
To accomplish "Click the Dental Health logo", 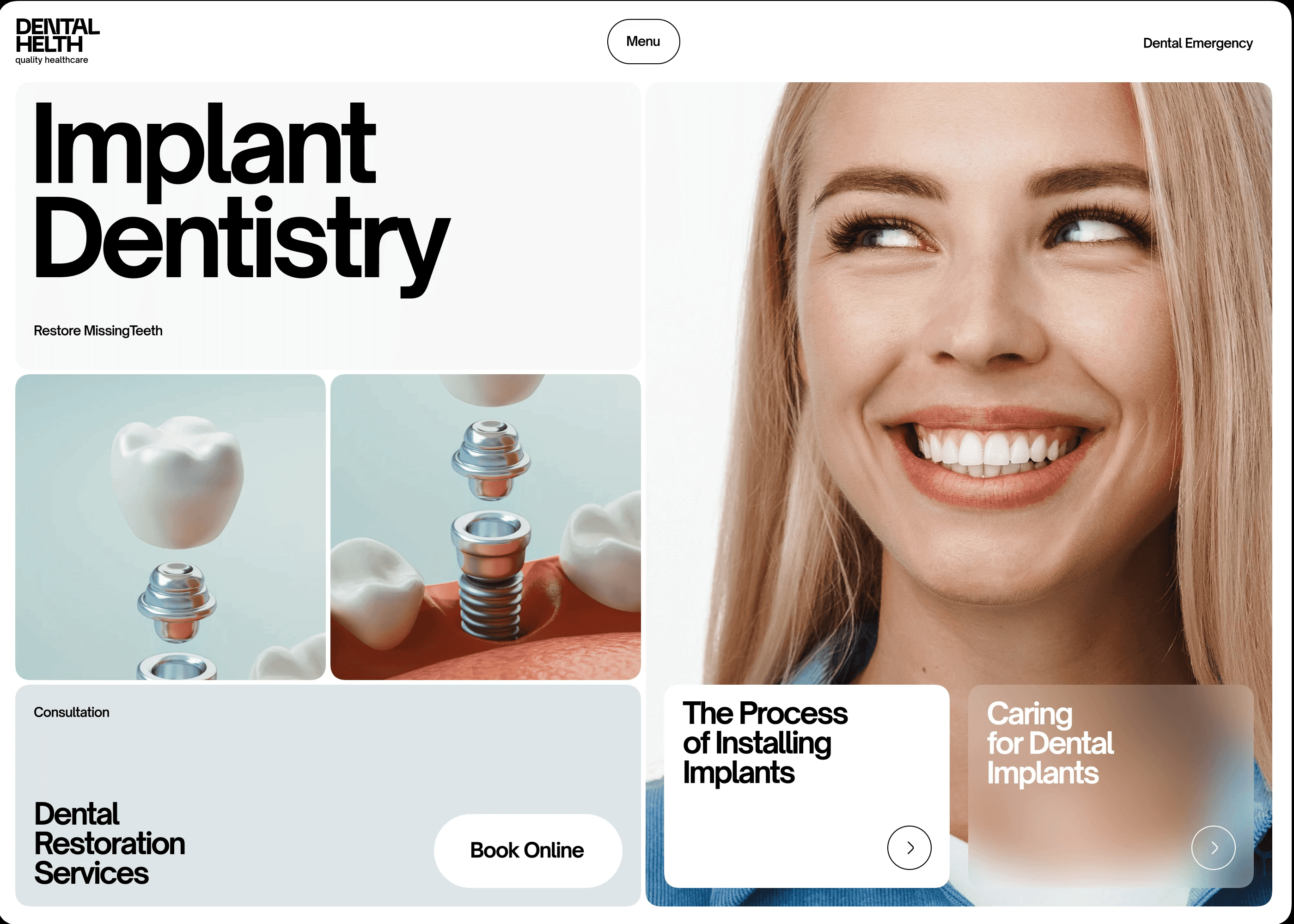I will [x=57, y=41].
